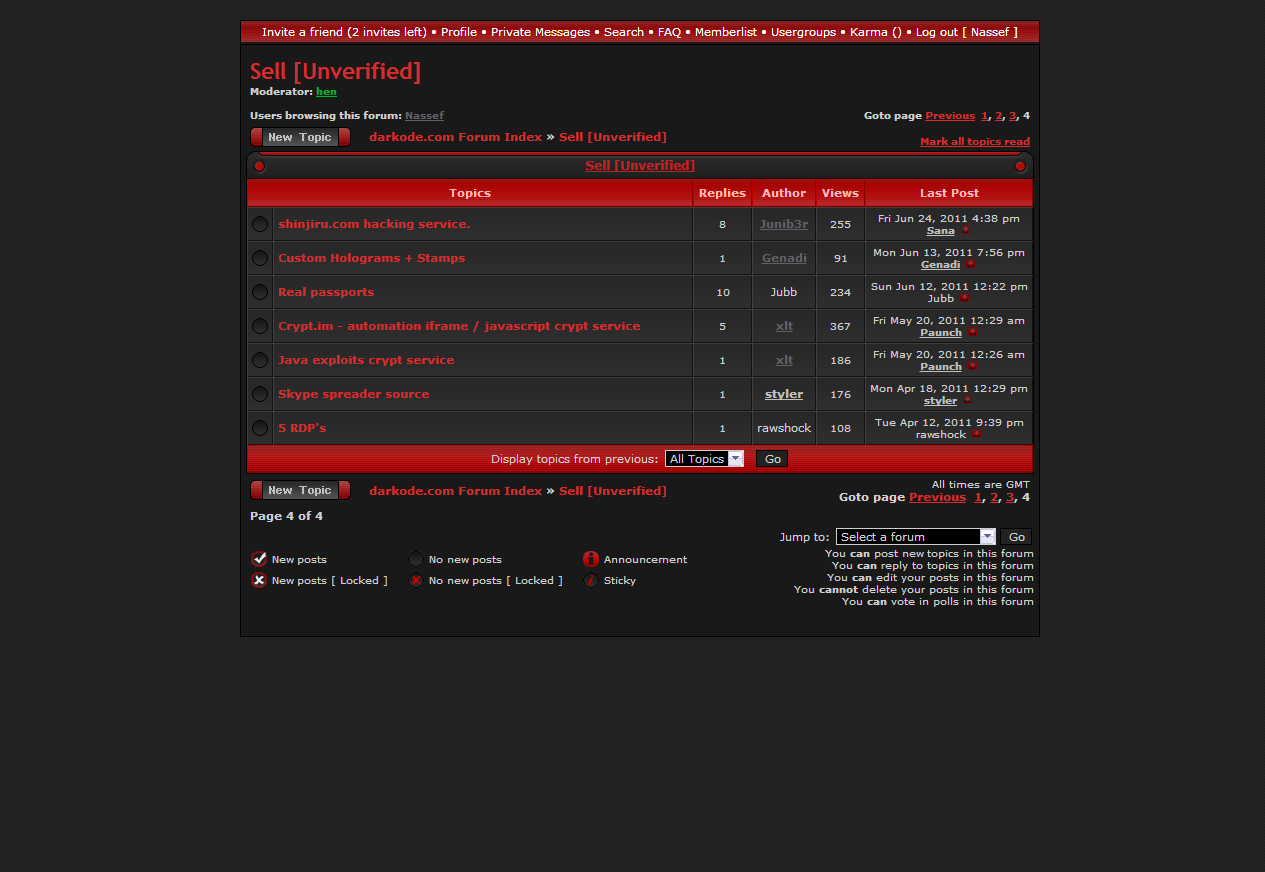Click Mark all topics read link

coord(974,142)
